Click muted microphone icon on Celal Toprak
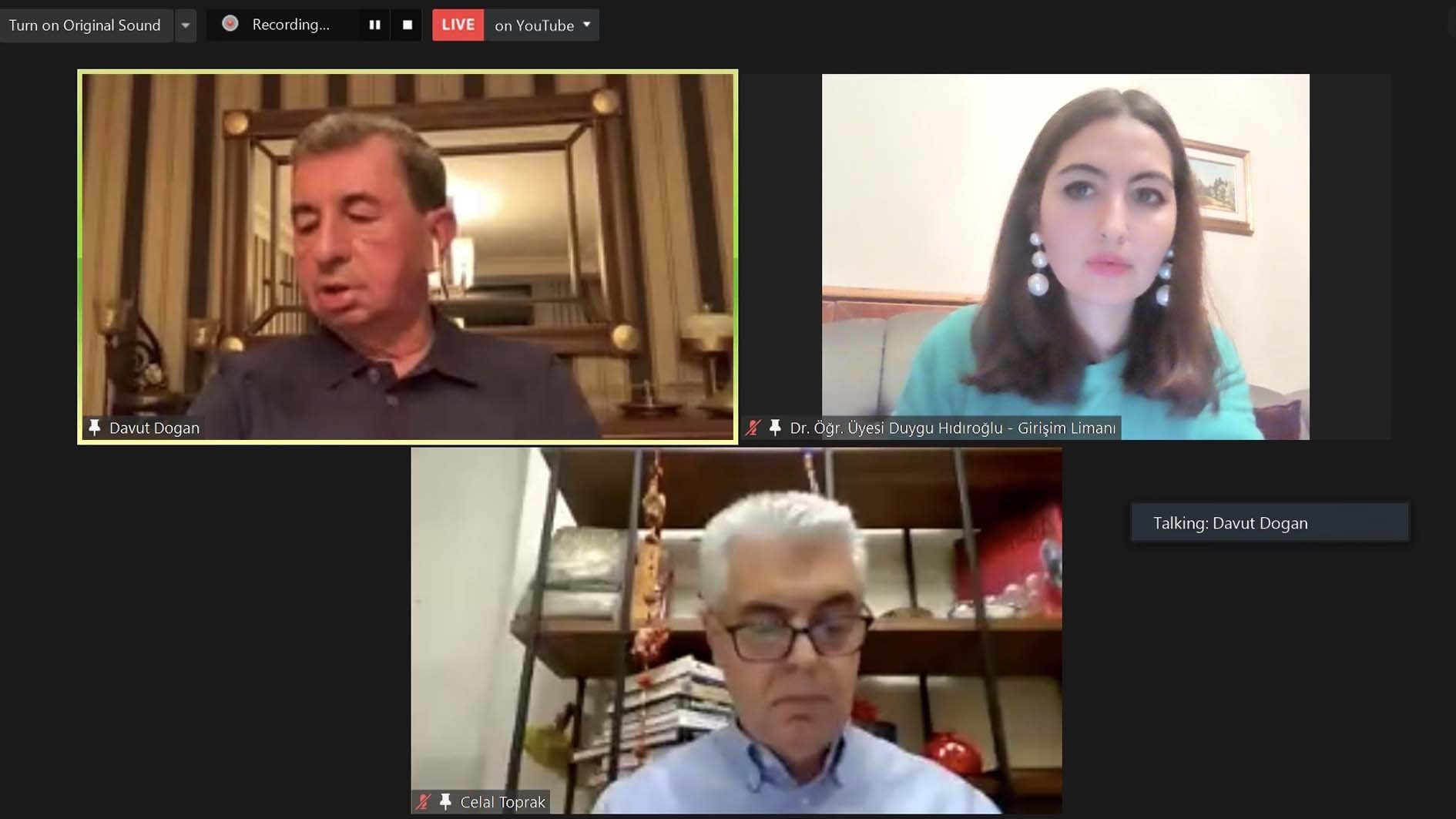 (423, 802)
